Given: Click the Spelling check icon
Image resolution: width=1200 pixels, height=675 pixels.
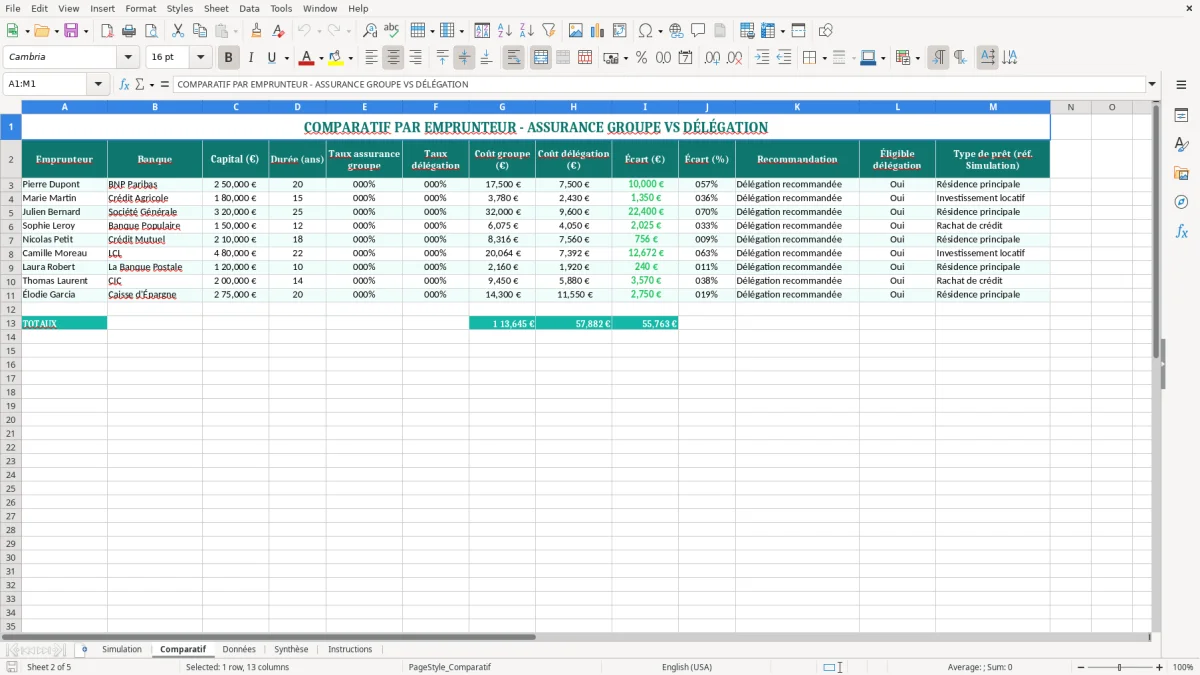Looking at the screenshot, I should pos(392,31).
